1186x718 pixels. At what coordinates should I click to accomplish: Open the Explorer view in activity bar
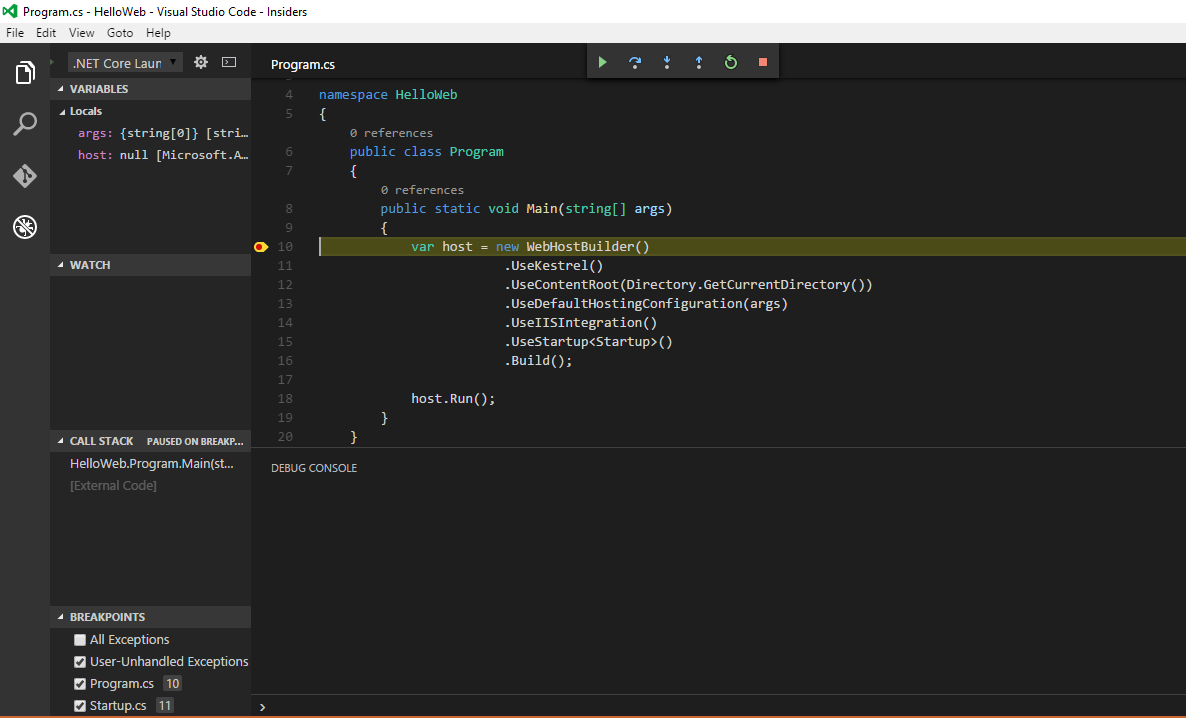[25, 73]
